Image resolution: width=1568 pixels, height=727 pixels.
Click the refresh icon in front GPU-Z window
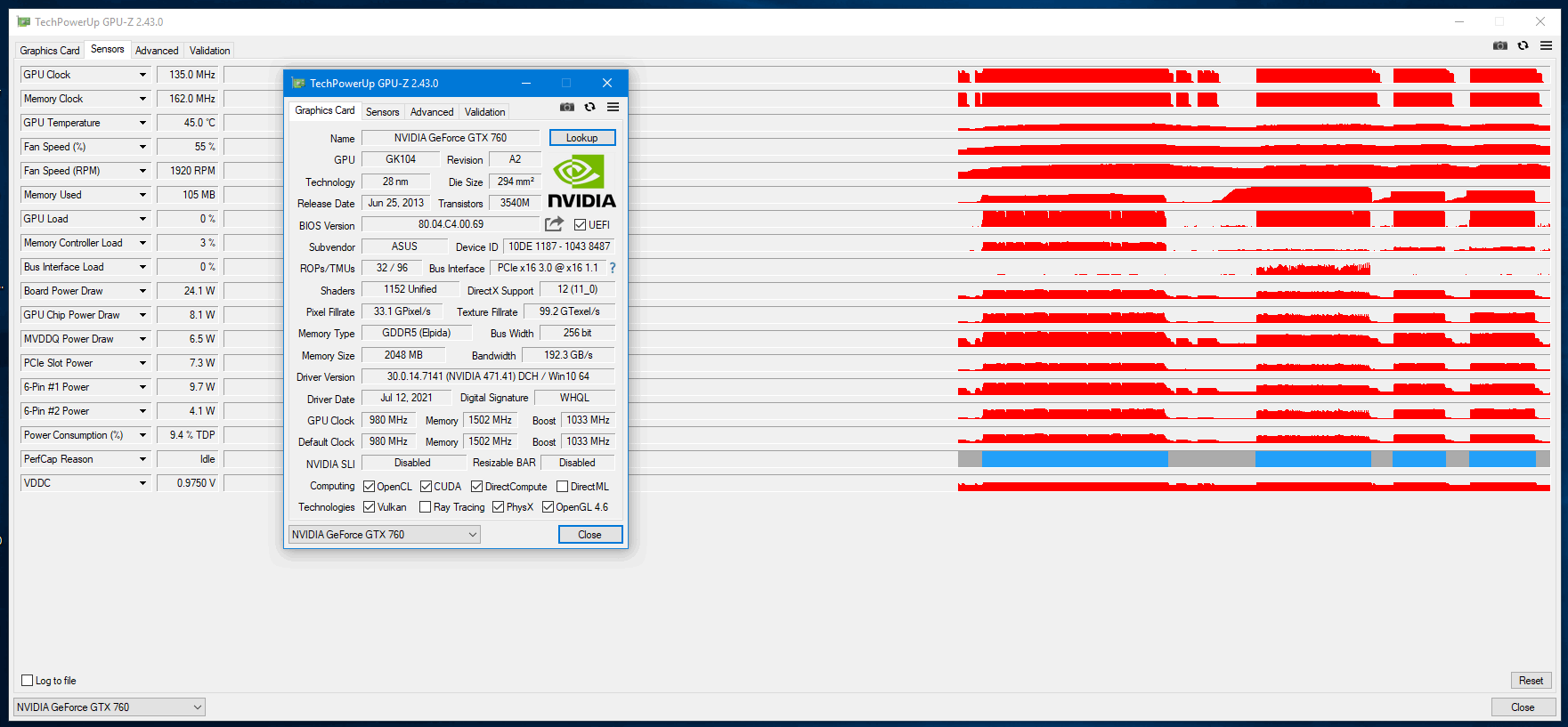(x=589, y=107)
